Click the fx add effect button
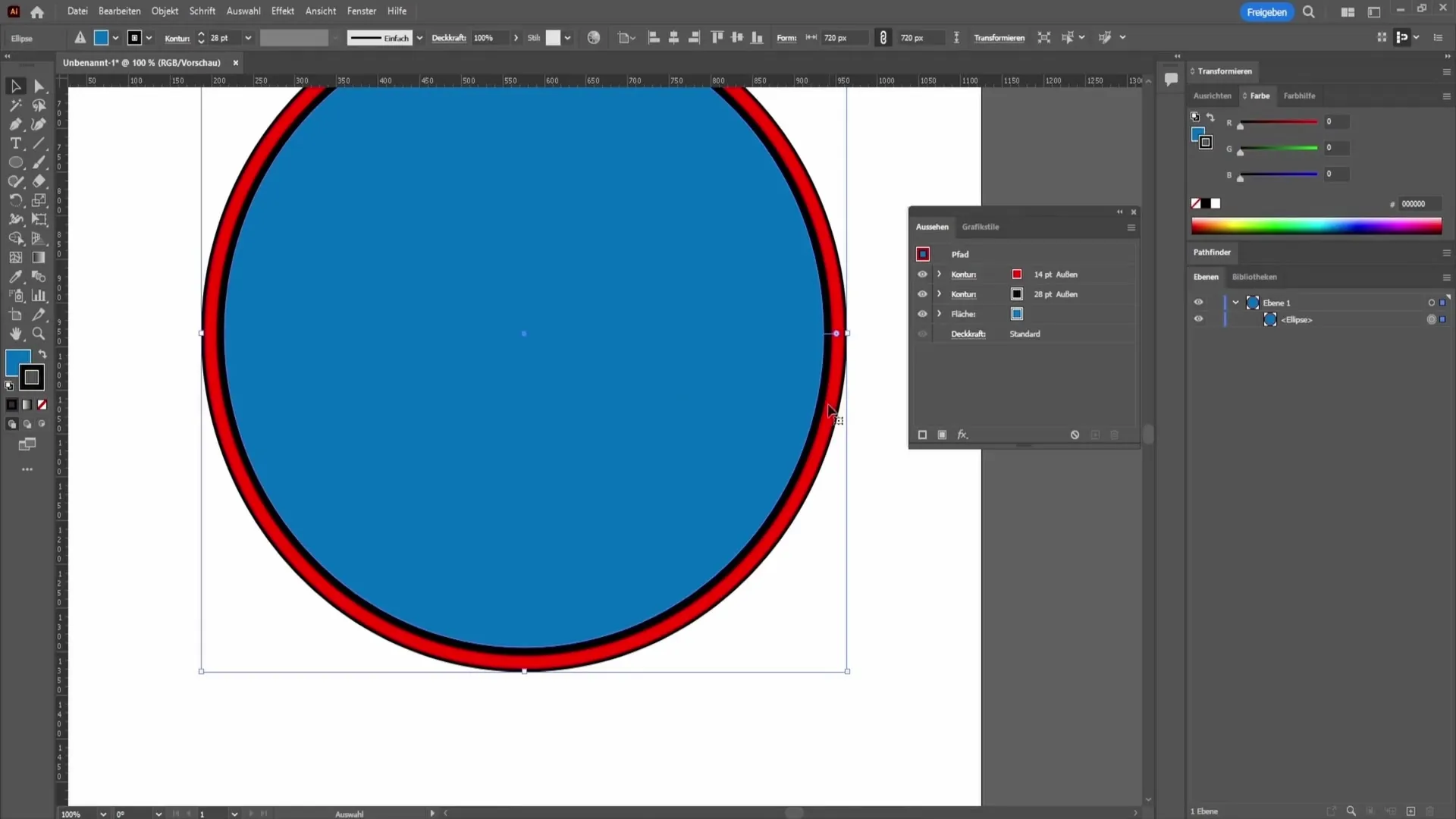Image resolution: width=1456 pixels, height=819 pixels. tap(962, 435)
